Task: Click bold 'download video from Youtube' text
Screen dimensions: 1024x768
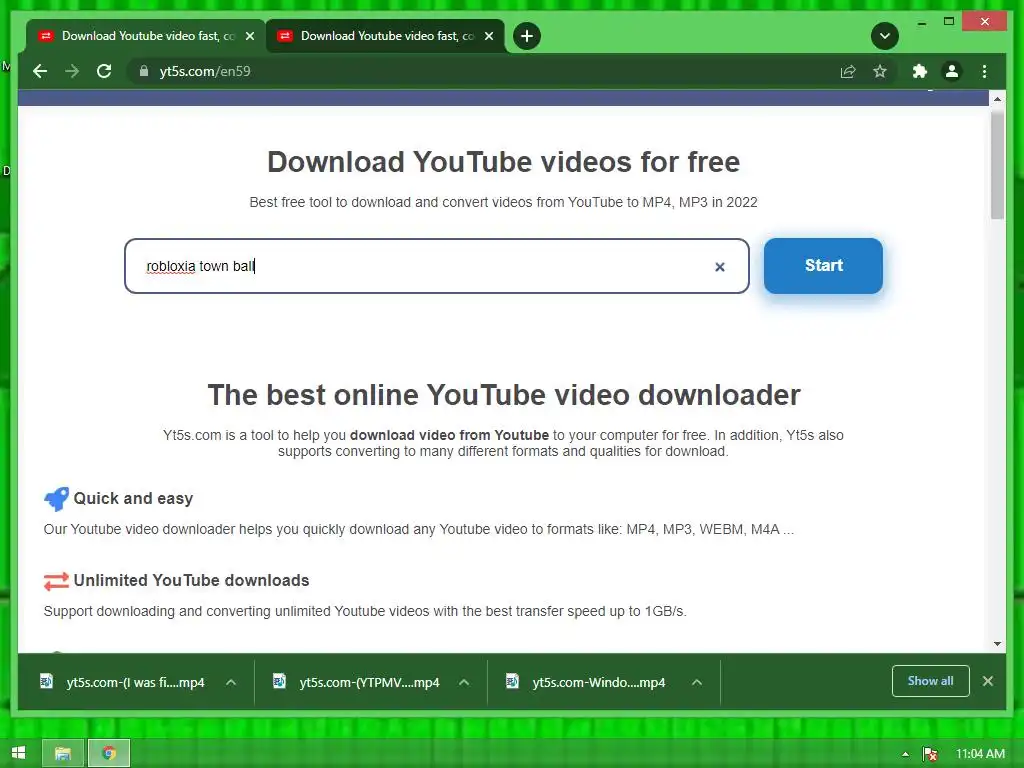Action: (x=449, y=436)
